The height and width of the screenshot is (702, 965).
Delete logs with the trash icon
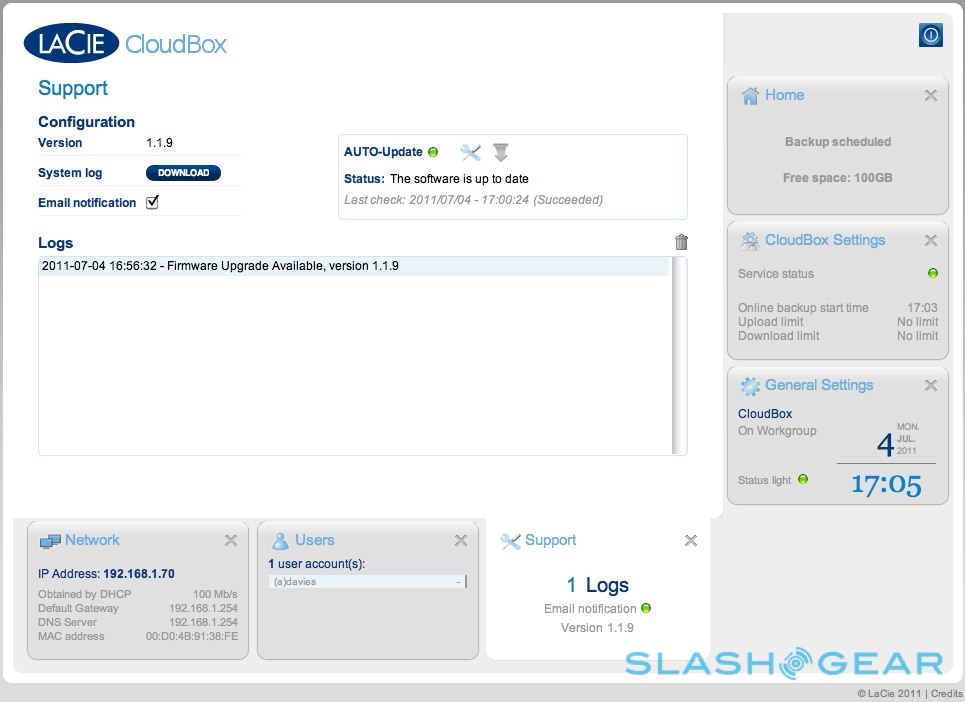[681, 242]
